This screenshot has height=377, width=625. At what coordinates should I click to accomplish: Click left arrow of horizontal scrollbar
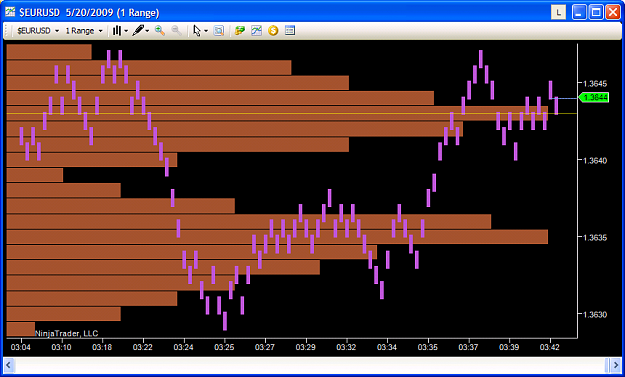coord(9,365)
